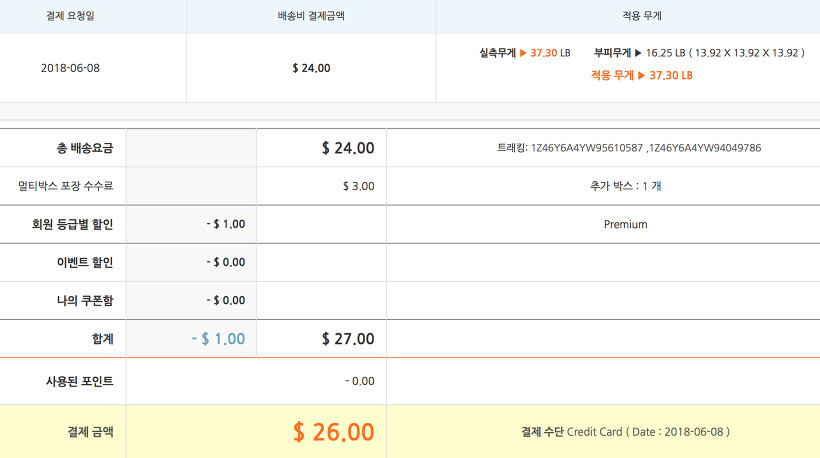The width and height of the screenshot is (820, 458).
Task: Click the 배송비 결제금액 column header
Action: pos(311,16)
